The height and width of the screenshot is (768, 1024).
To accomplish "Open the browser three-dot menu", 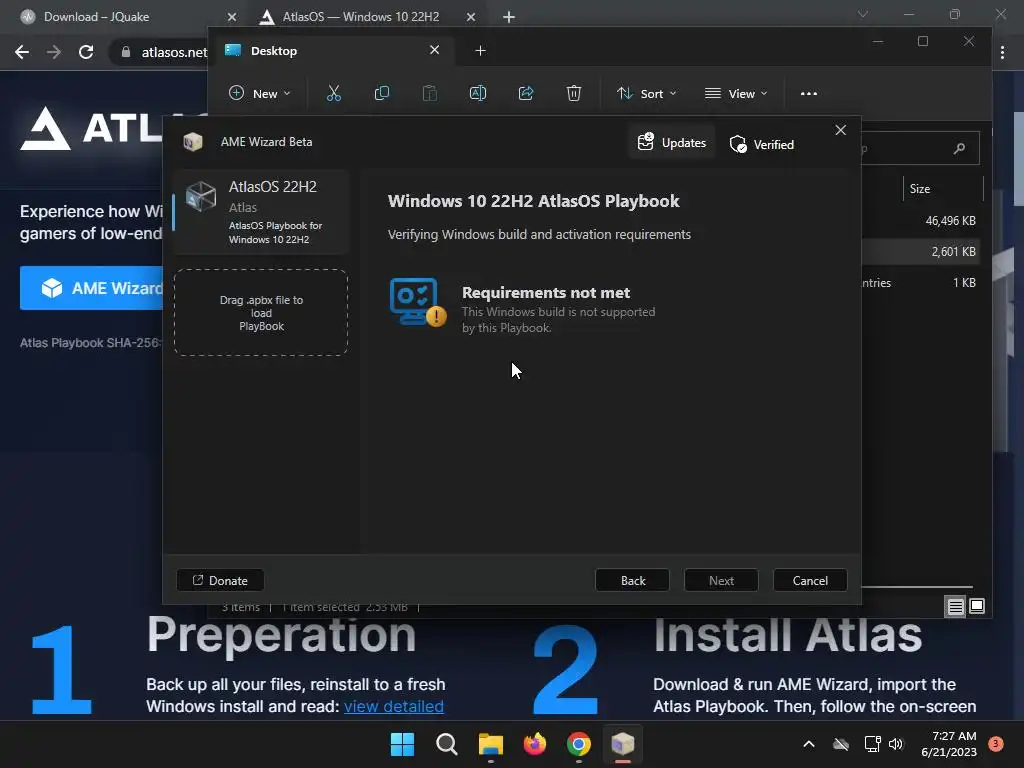I will (1002, 52).
